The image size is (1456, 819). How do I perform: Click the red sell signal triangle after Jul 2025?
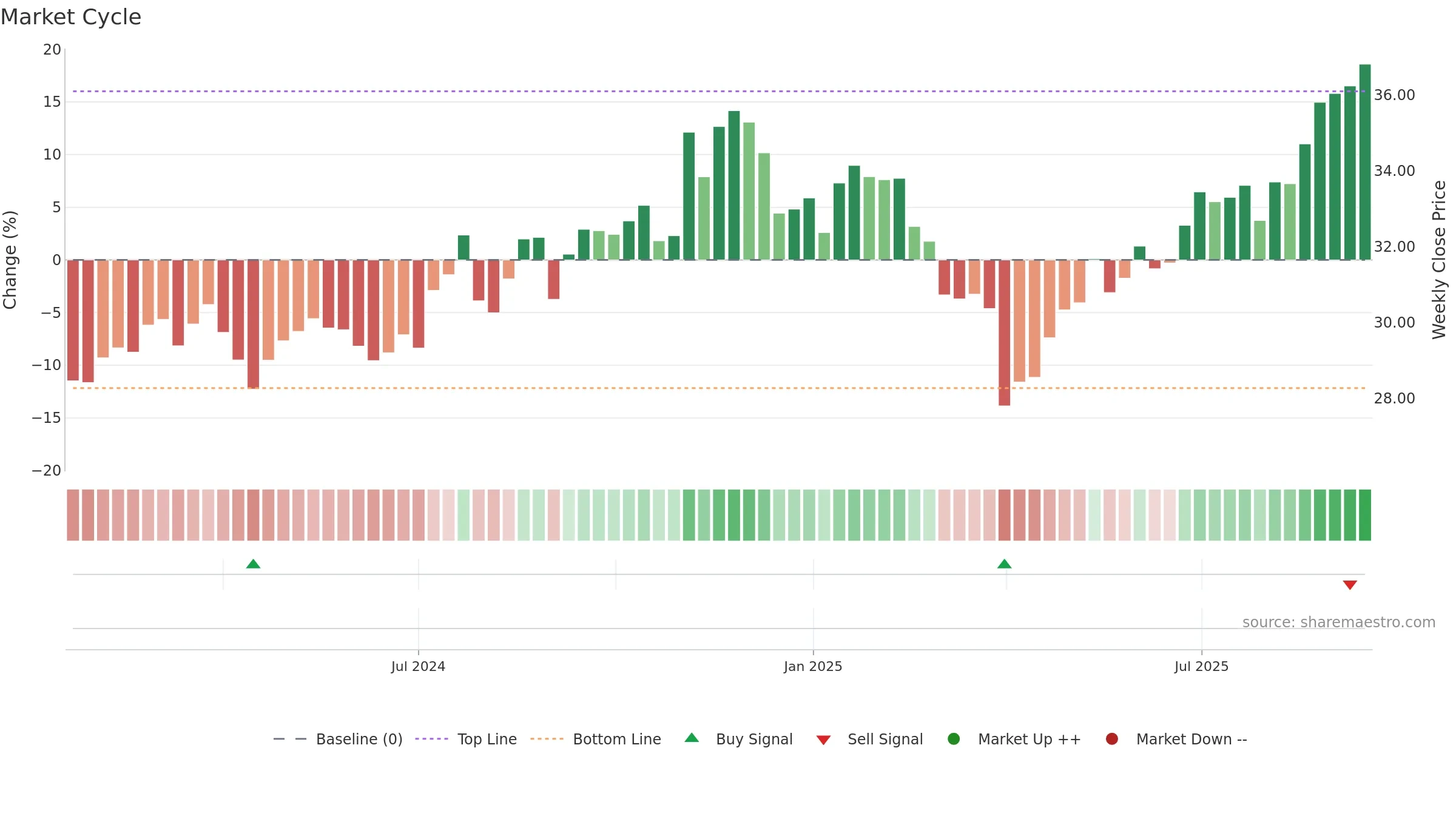1350,585
